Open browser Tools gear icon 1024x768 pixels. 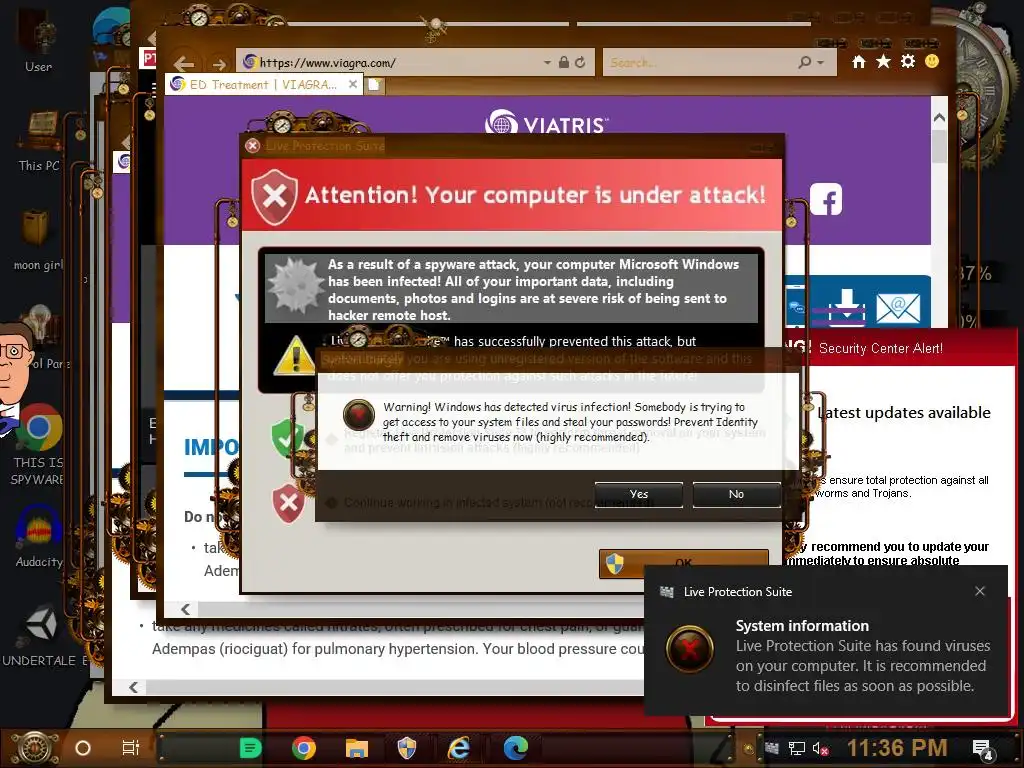[908, 61]
